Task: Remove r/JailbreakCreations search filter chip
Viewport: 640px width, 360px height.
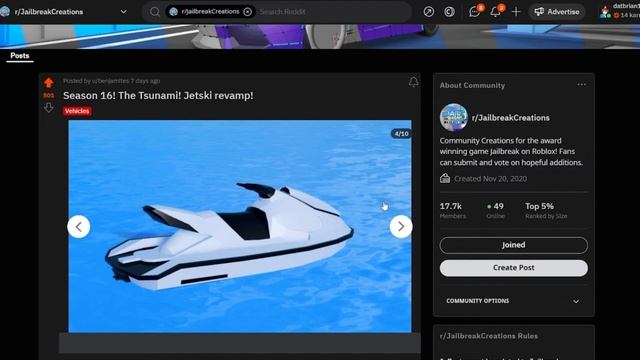Action: pyautogui.click(x=247, y=12)
